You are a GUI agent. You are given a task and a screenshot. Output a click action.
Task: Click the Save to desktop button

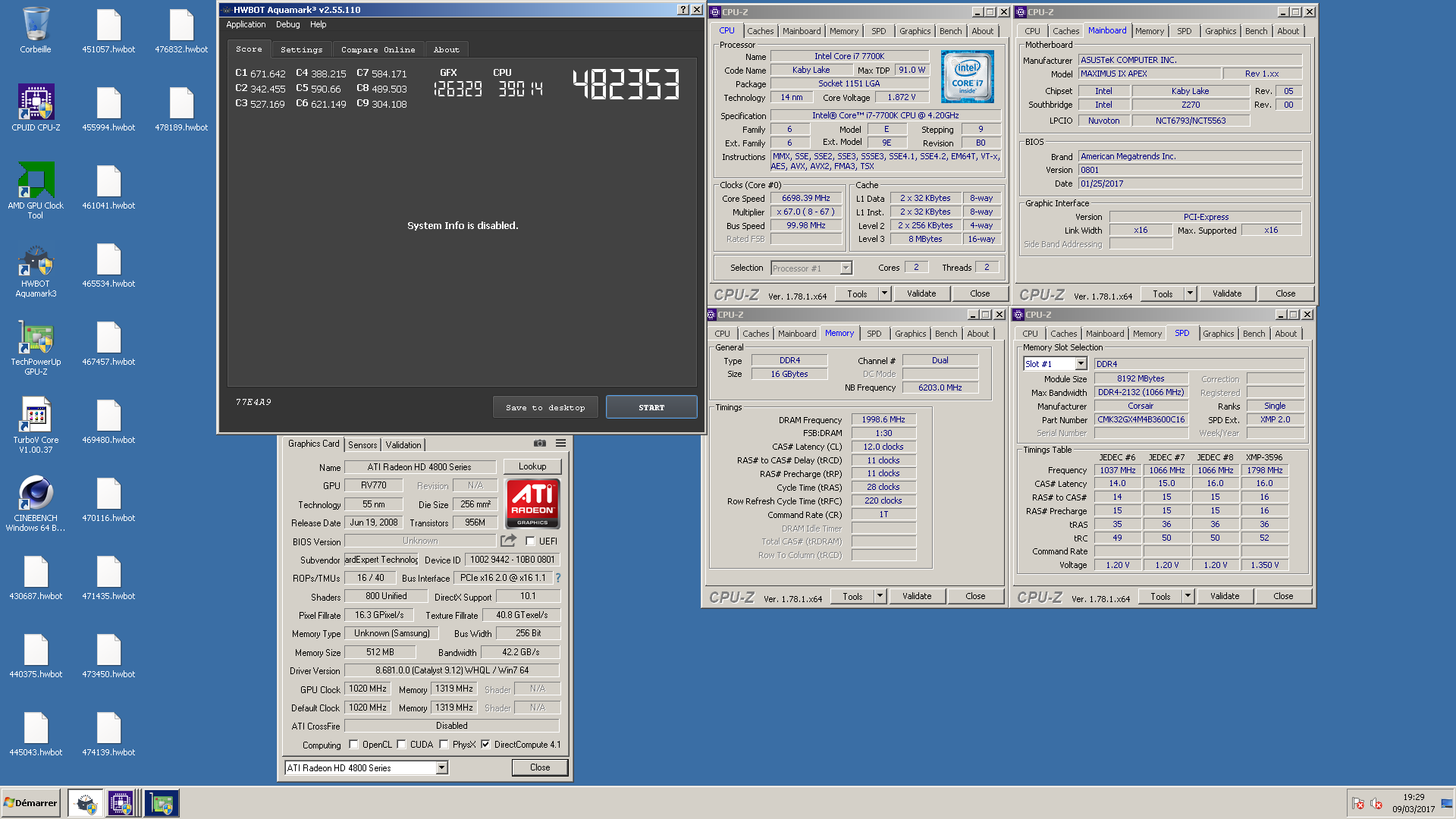coord(545,407)
